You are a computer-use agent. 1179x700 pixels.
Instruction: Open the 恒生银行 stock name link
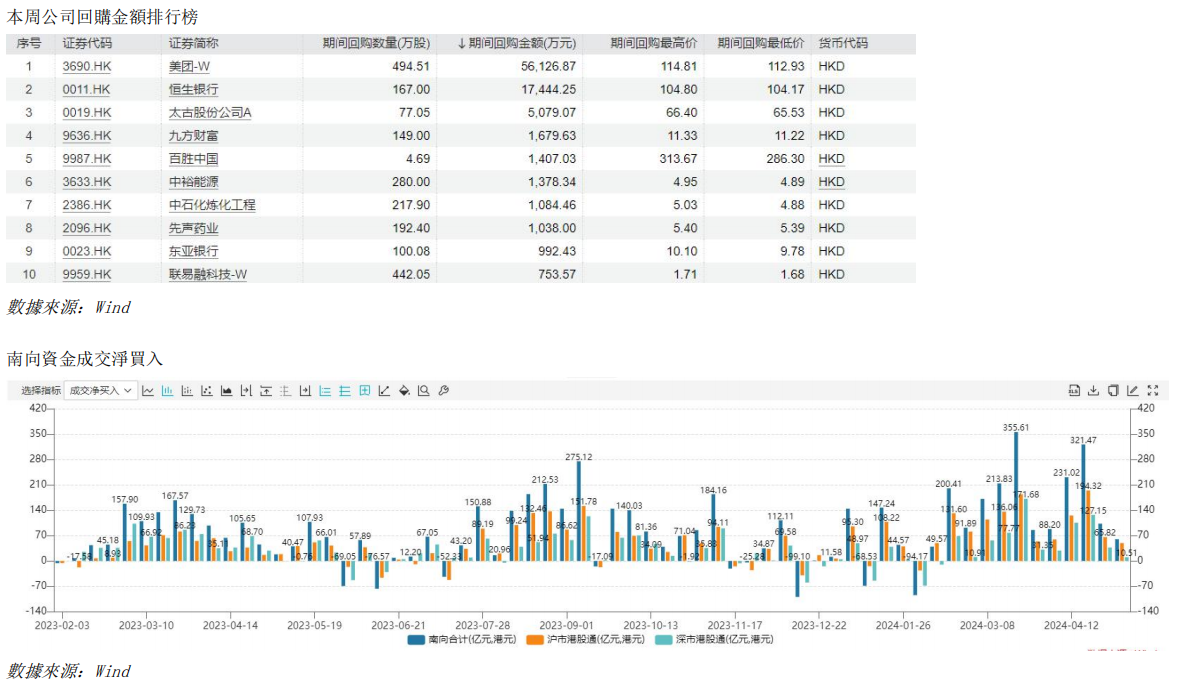point(193,89)
